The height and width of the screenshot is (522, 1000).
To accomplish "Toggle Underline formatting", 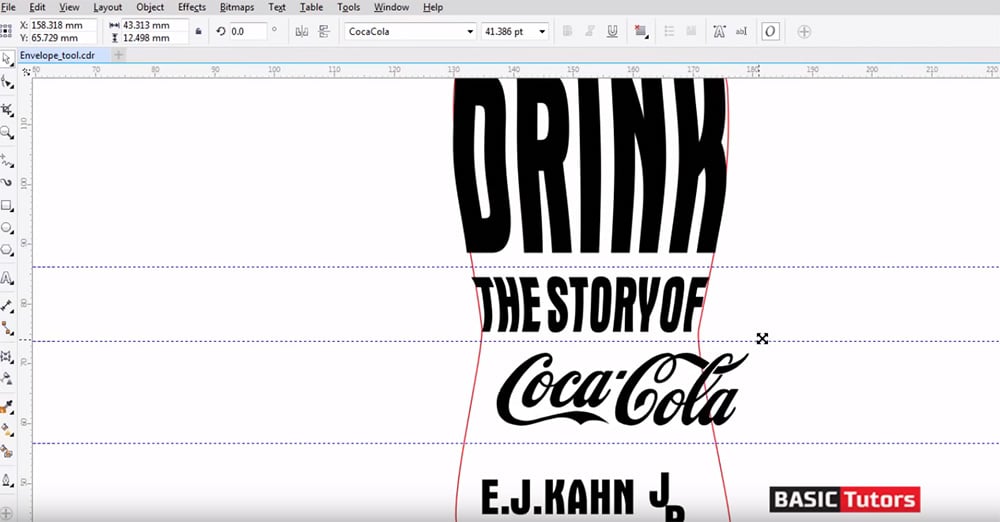I will click(x=612, y=31).
